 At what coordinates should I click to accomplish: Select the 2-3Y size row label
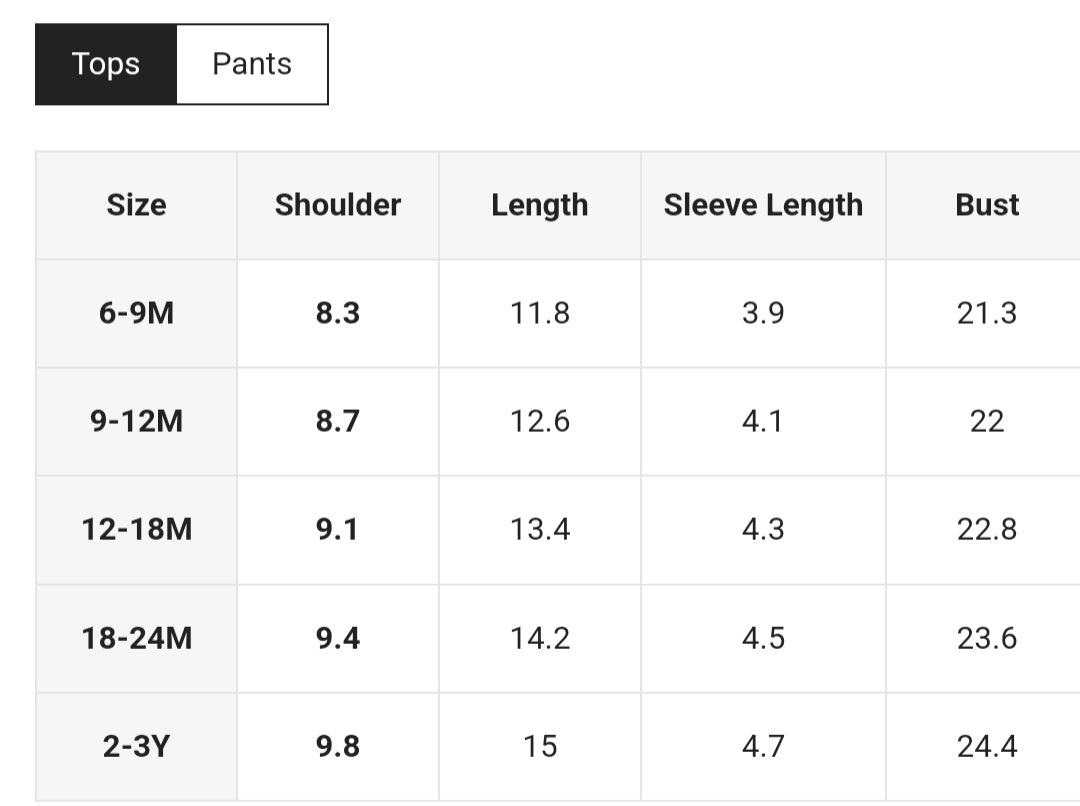coord(136,746)
